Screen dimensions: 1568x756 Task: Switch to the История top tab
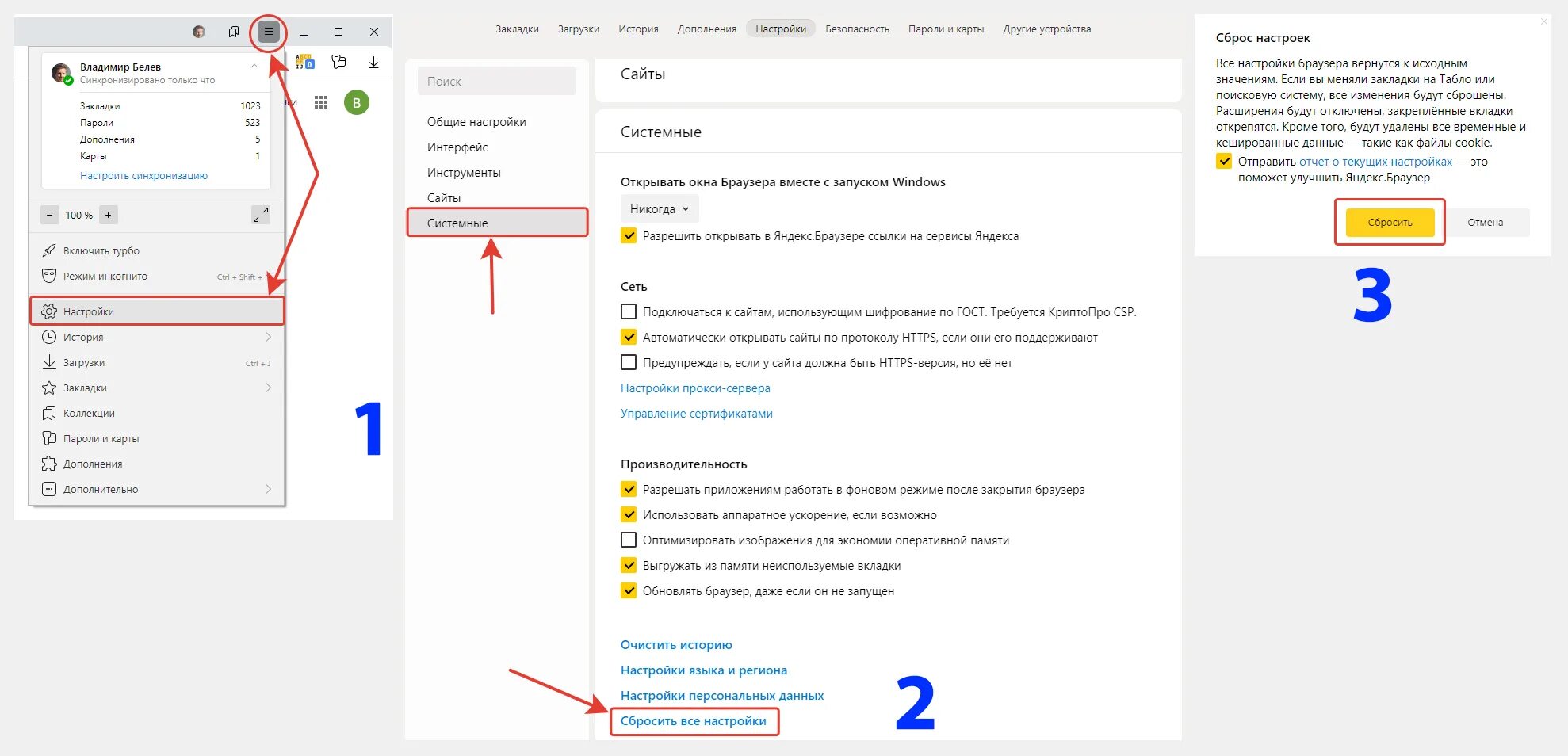[x=638, y=29]
